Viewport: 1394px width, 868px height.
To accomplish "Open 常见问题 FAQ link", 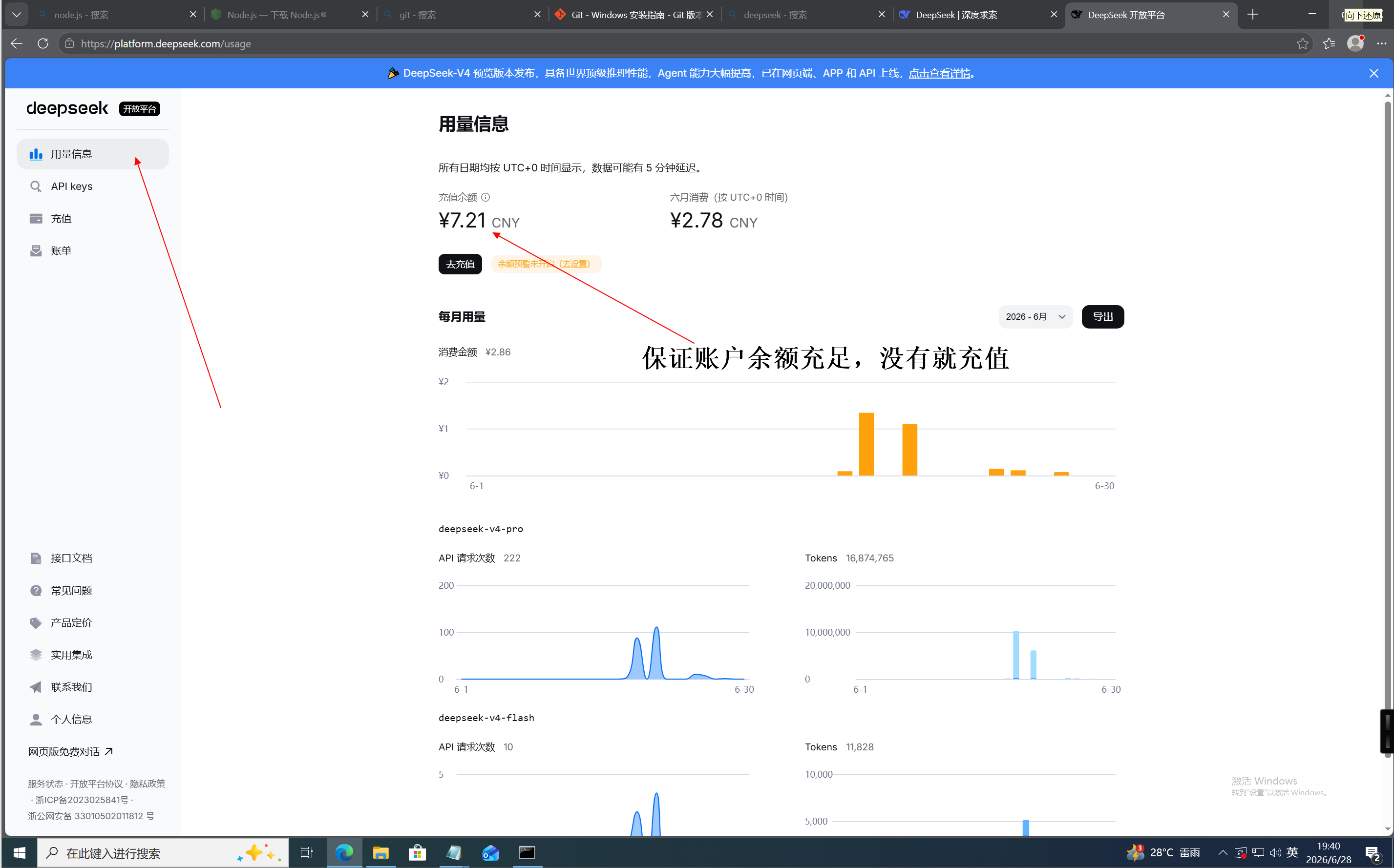I will pos(92,590).
